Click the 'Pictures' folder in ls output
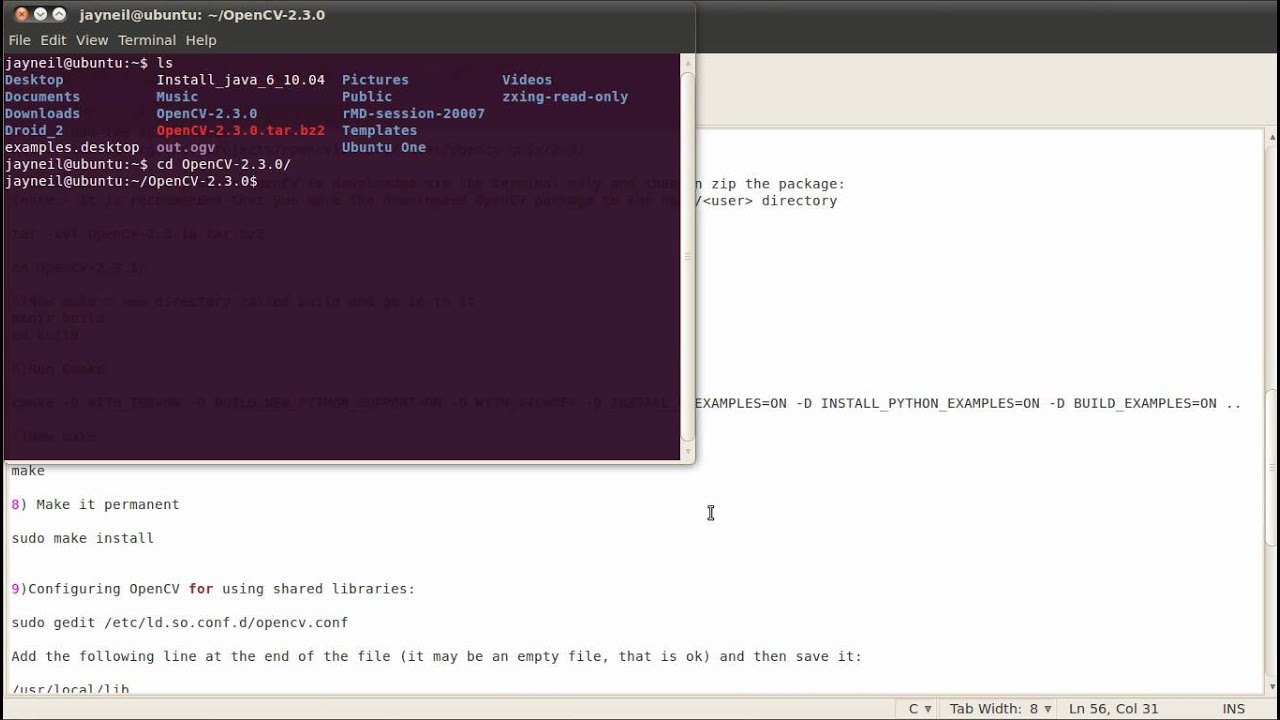Image resolution: width=1280 pixels, height=720 pixels. (375, 80)
